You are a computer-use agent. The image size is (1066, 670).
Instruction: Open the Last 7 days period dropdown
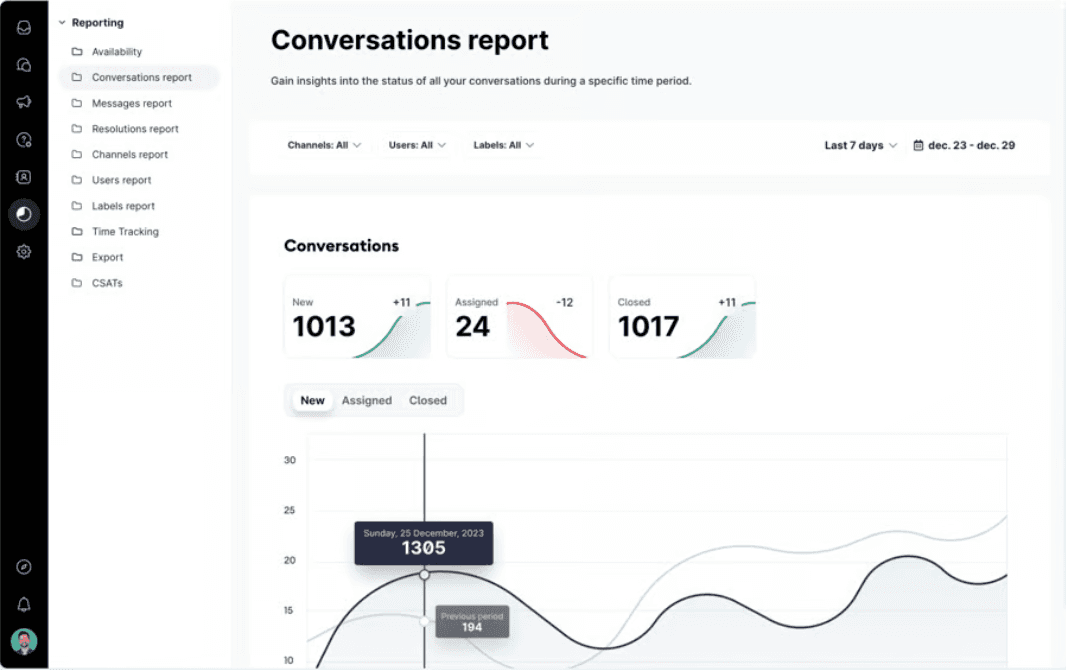[x=860, y=145]
